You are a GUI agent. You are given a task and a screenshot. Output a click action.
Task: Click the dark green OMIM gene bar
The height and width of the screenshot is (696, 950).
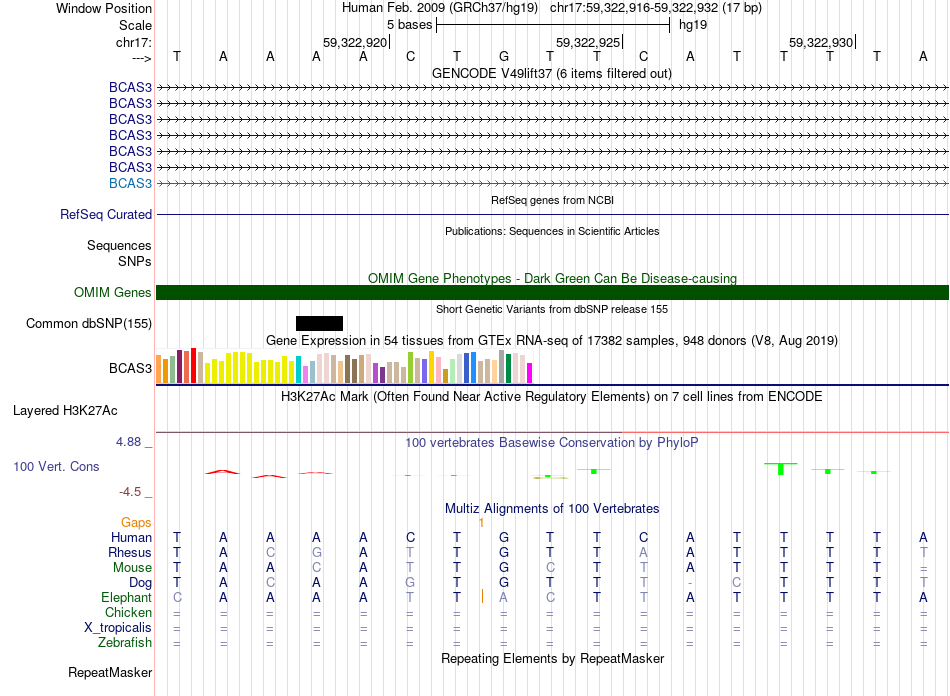(x=552, y=293)
